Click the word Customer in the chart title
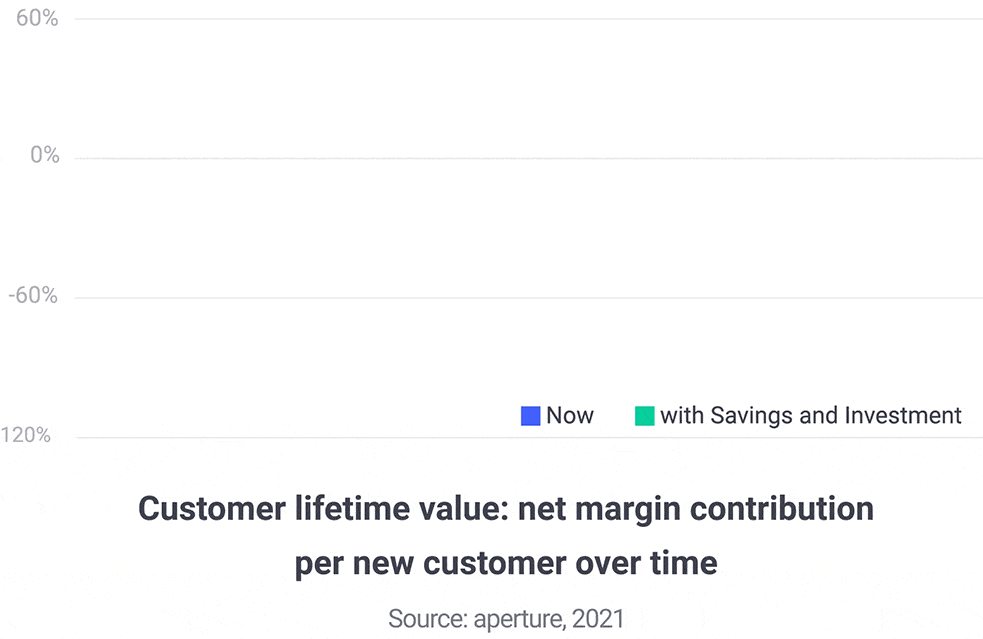 point(212,509)
